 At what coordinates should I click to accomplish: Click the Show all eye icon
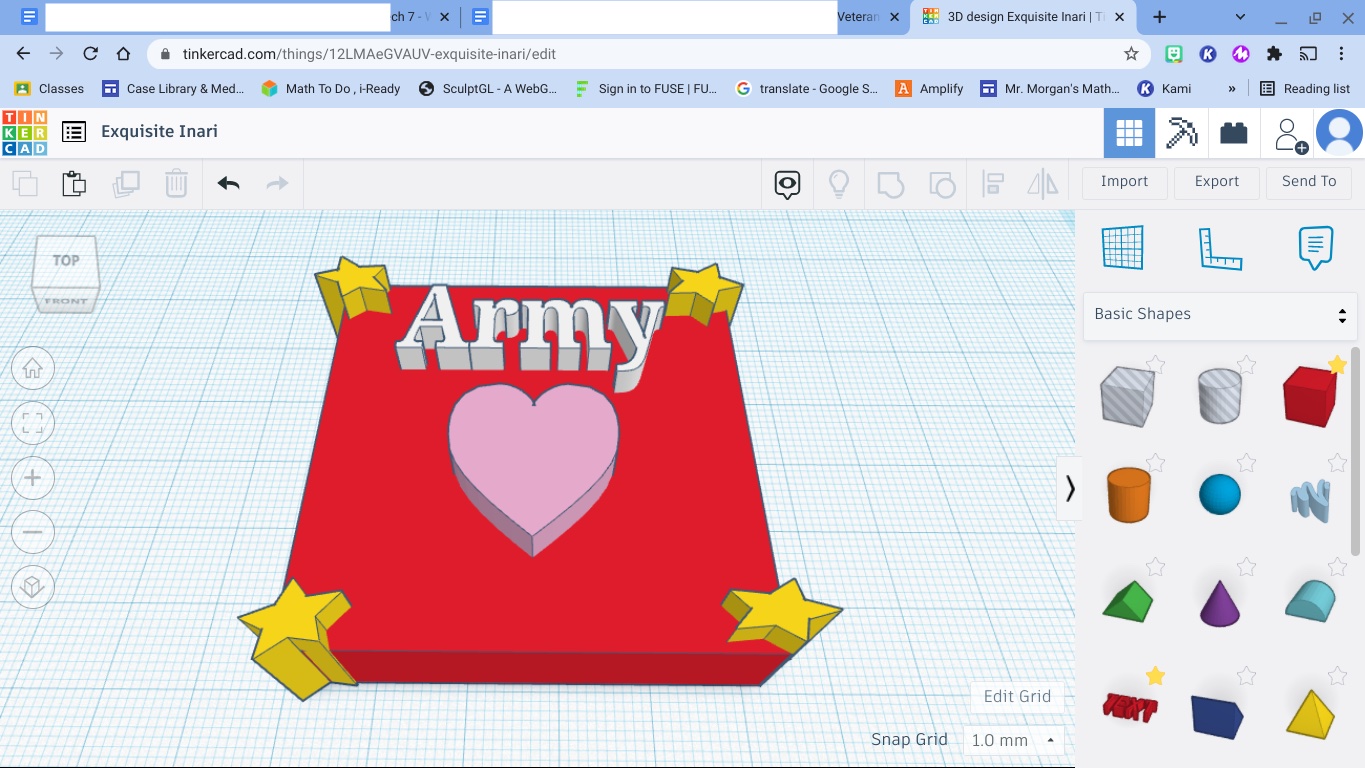(788, 184)
